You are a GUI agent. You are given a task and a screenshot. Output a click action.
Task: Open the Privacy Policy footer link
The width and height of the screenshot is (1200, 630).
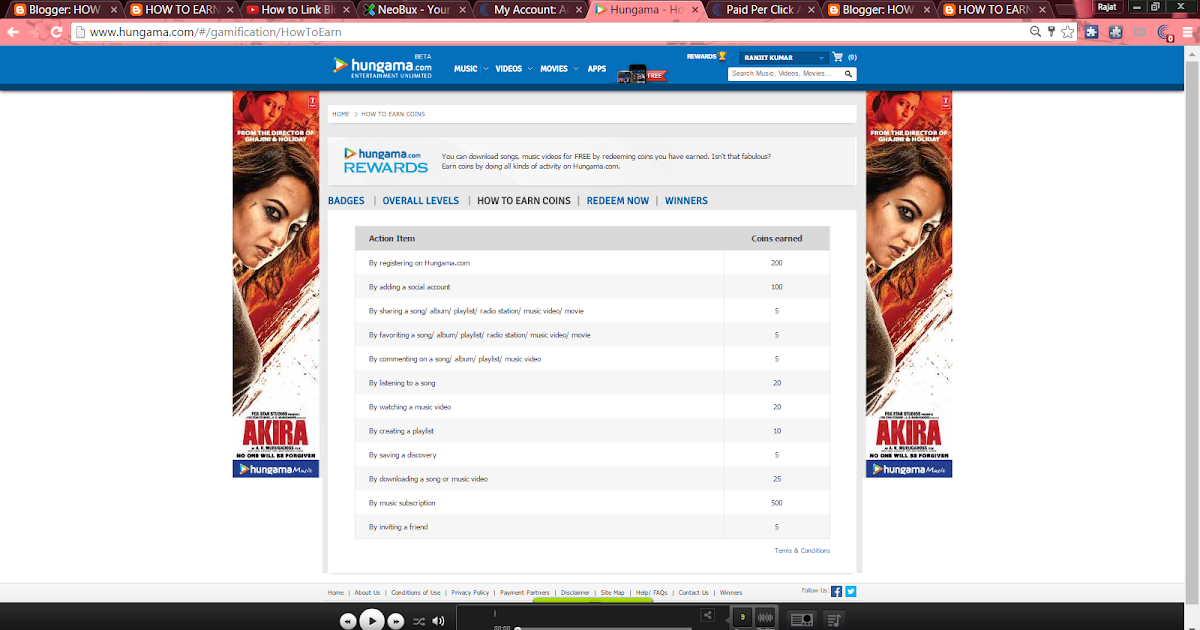click(470, 593)
